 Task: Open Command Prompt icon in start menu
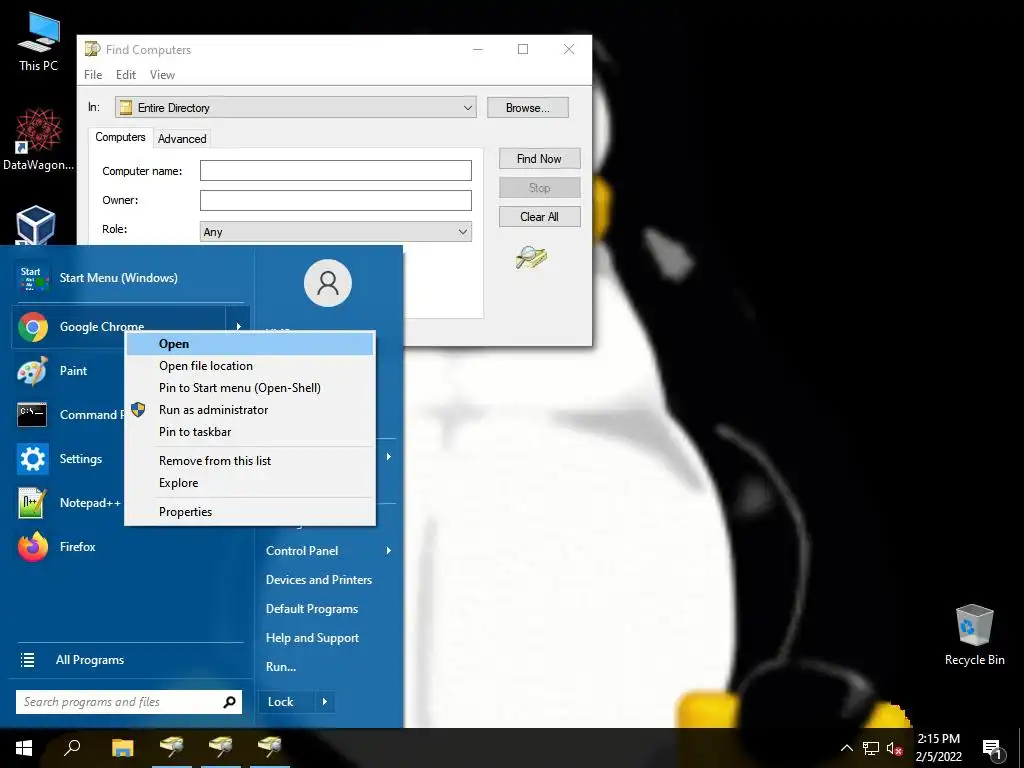[32, 415]
